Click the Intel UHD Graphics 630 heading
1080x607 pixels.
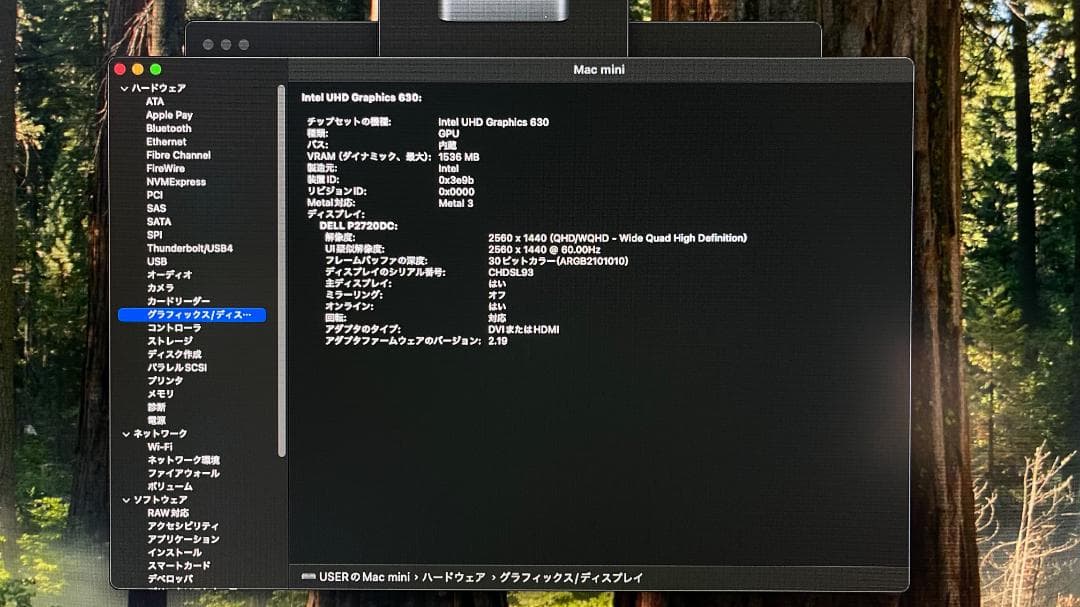click(362, 98)
